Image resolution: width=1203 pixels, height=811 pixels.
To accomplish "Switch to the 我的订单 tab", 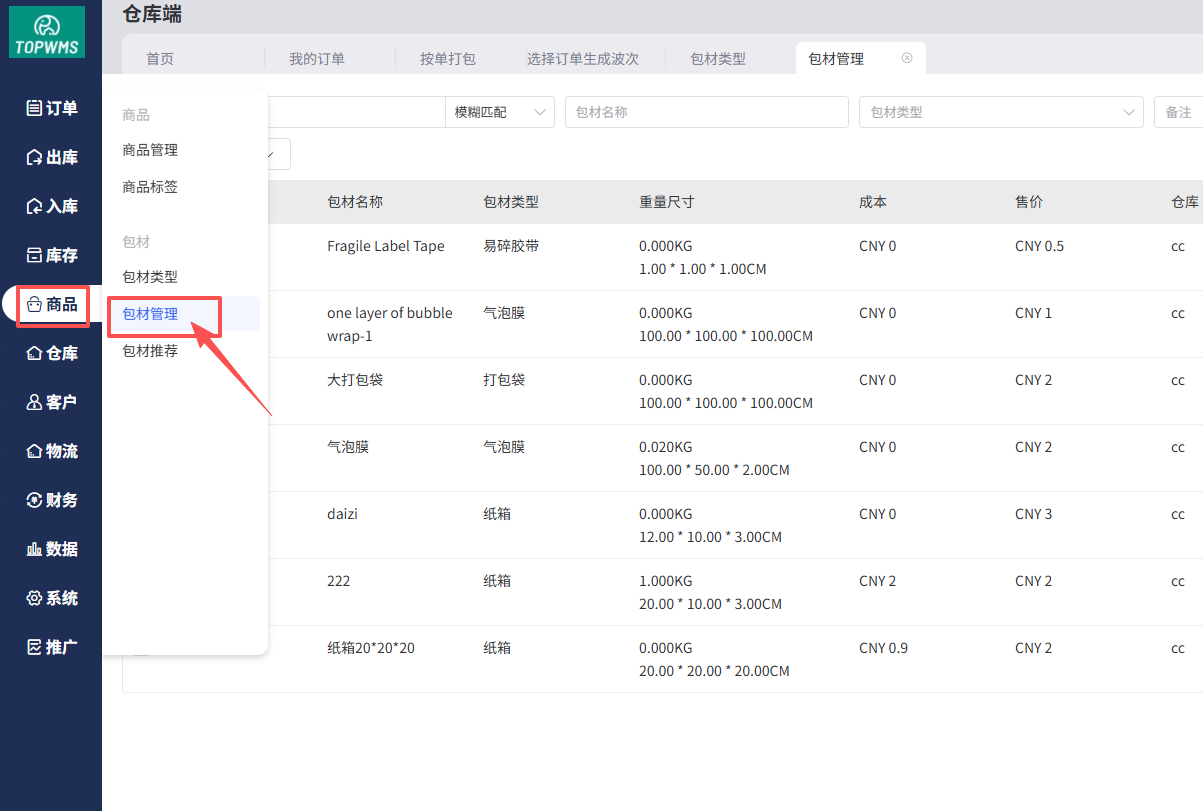I will pyautogui.click(x=317, y=59).
